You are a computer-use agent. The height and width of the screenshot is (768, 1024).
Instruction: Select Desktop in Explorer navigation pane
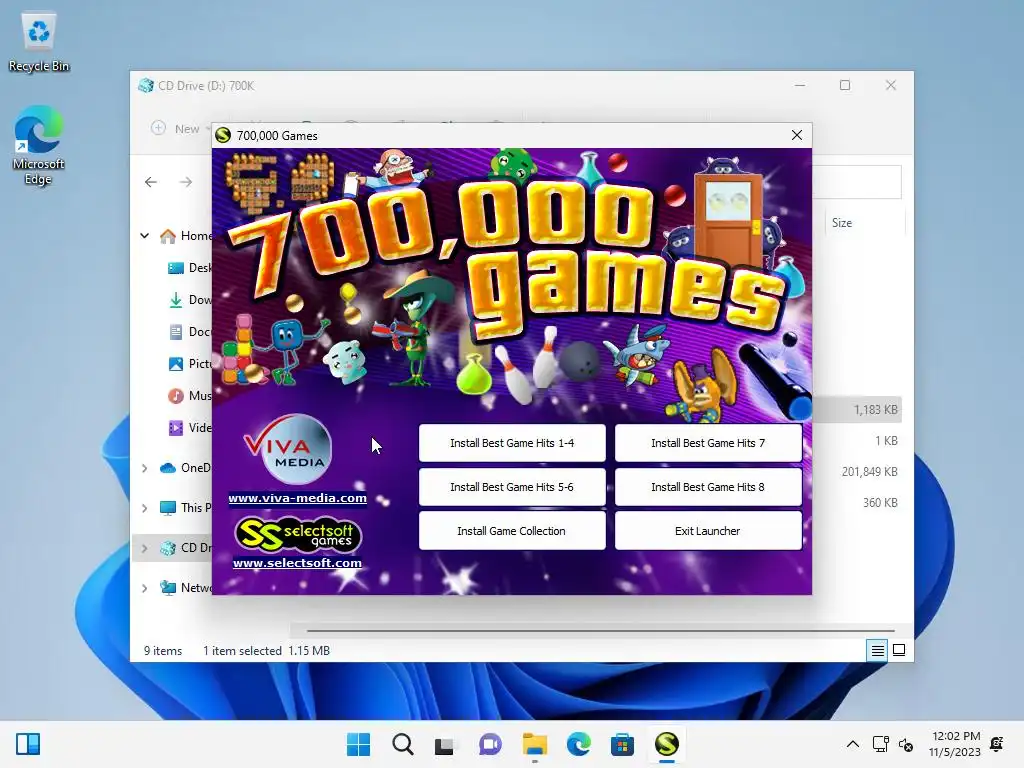point(189,268)
